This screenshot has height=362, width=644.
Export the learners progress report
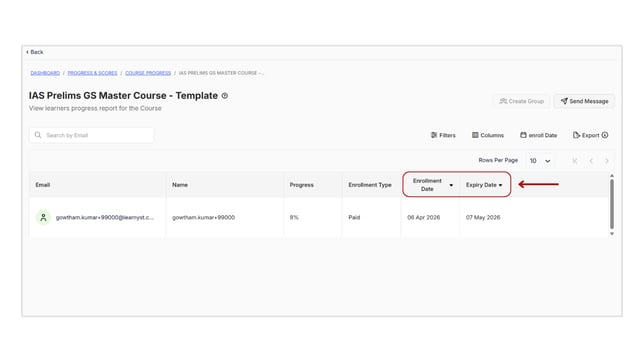click(586, 135)
